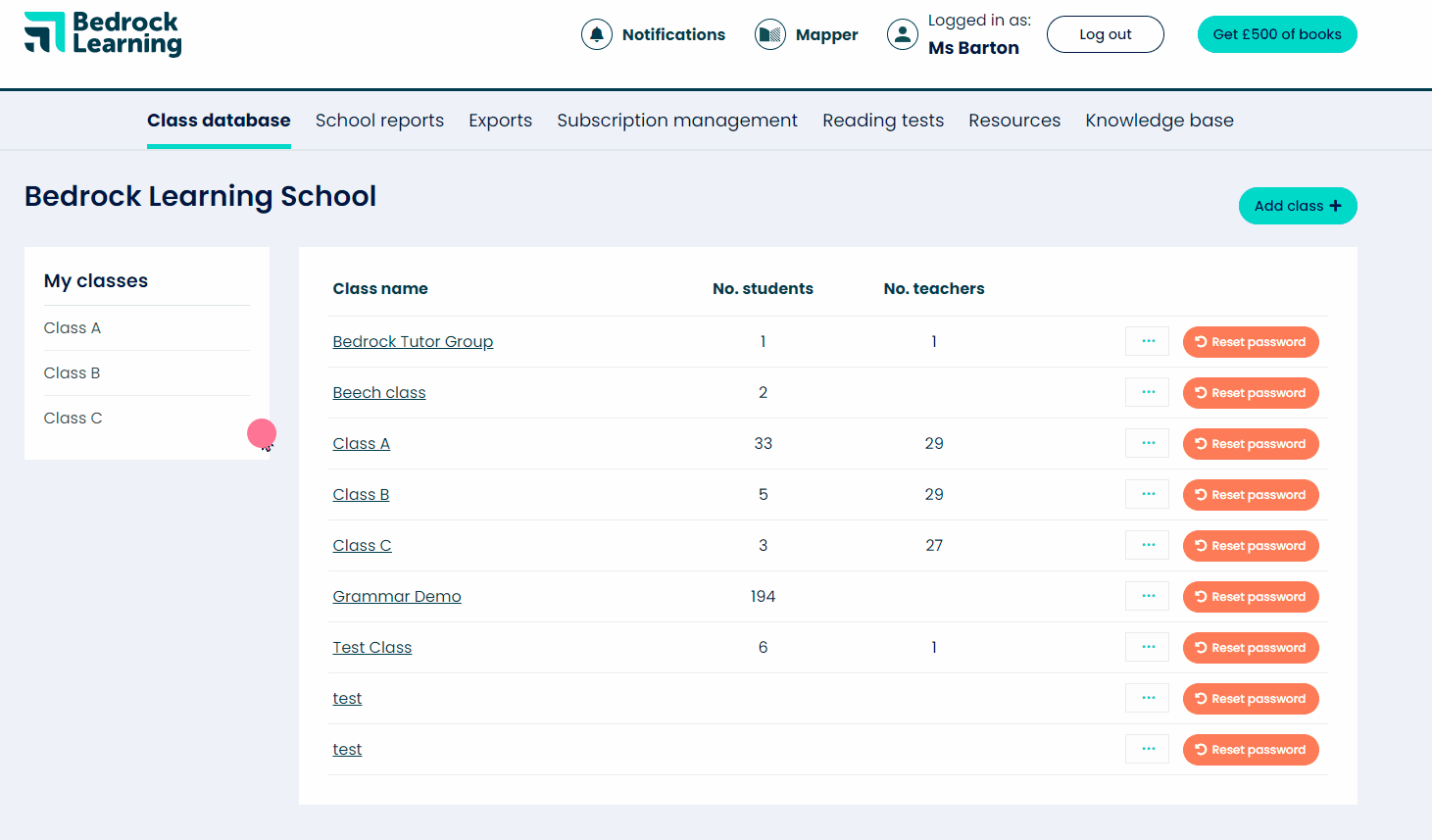Open Class B link in table

pyautogui.click(x=362, y=494)
